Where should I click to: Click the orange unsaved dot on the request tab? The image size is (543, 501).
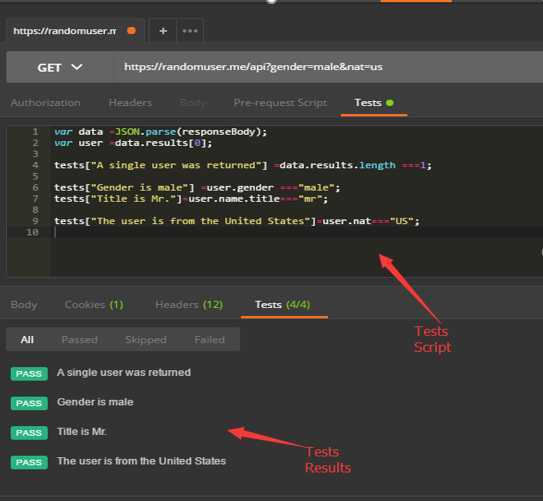click(x=131, y=31)
